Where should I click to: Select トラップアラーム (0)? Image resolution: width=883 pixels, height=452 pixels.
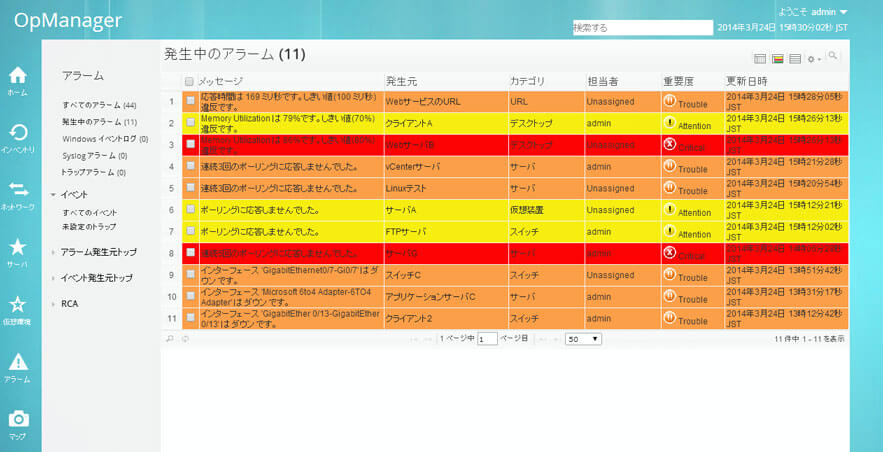point(93,173)
